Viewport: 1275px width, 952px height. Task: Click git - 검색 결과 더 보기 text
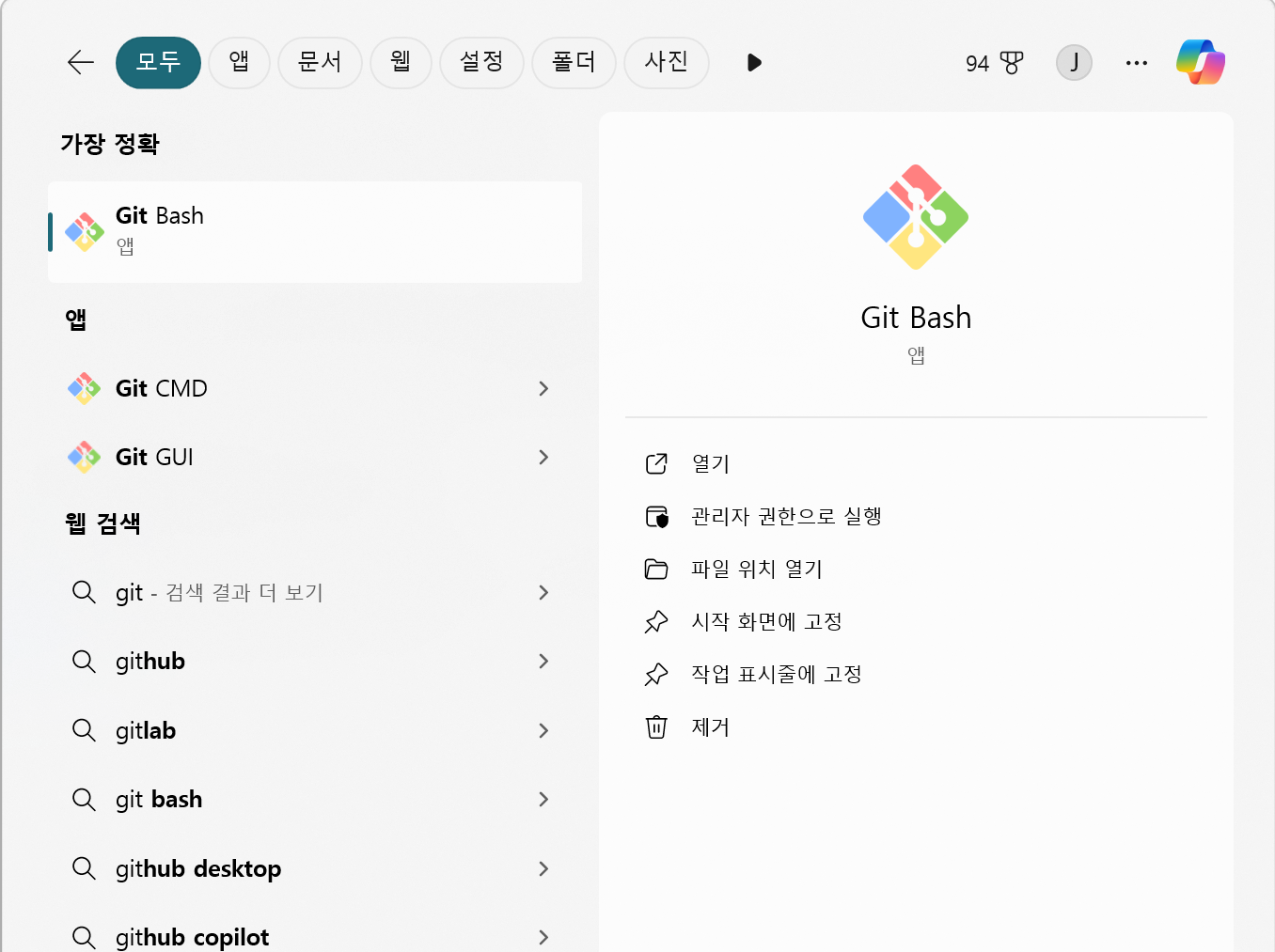219,592
